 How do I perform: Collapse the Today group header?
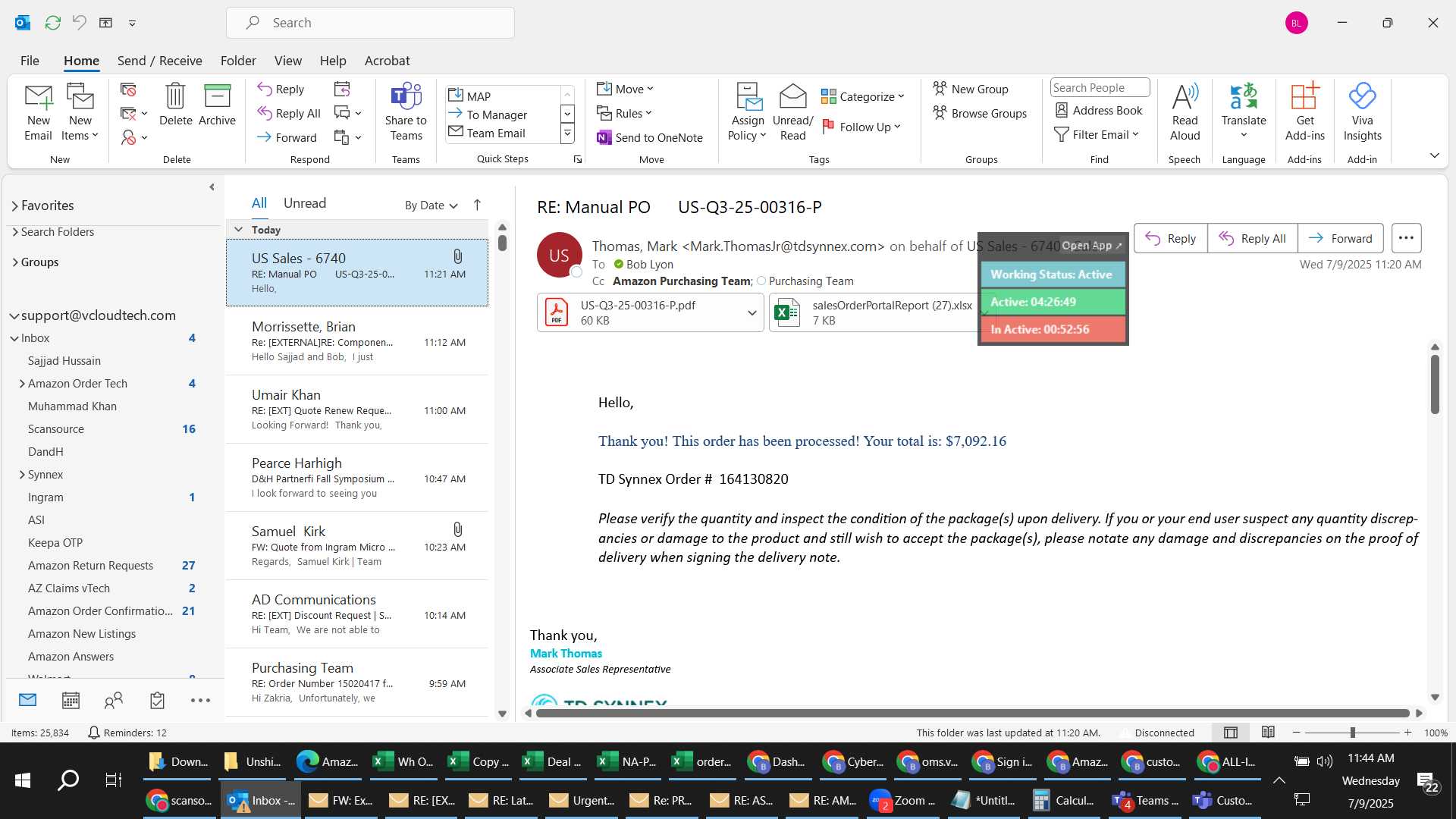(x=238, y=230)
